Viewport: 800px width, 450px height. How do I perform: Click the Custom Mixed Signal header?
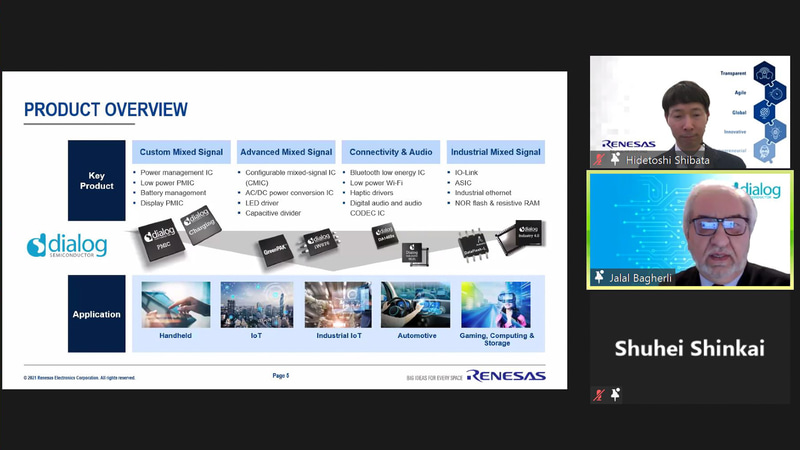(x=181, y=152)
